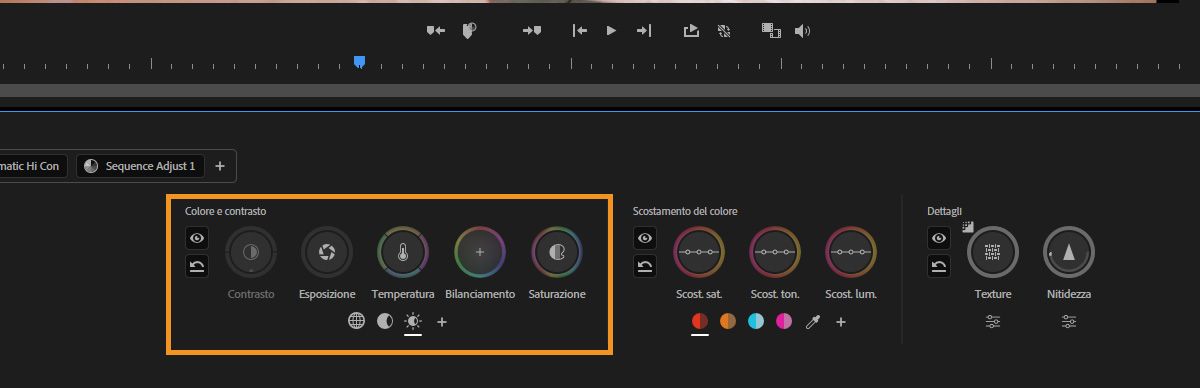The image size is (1200, 388).
Task: Toggle visibility of Colore e contrasto section
Action: point(197,238)
